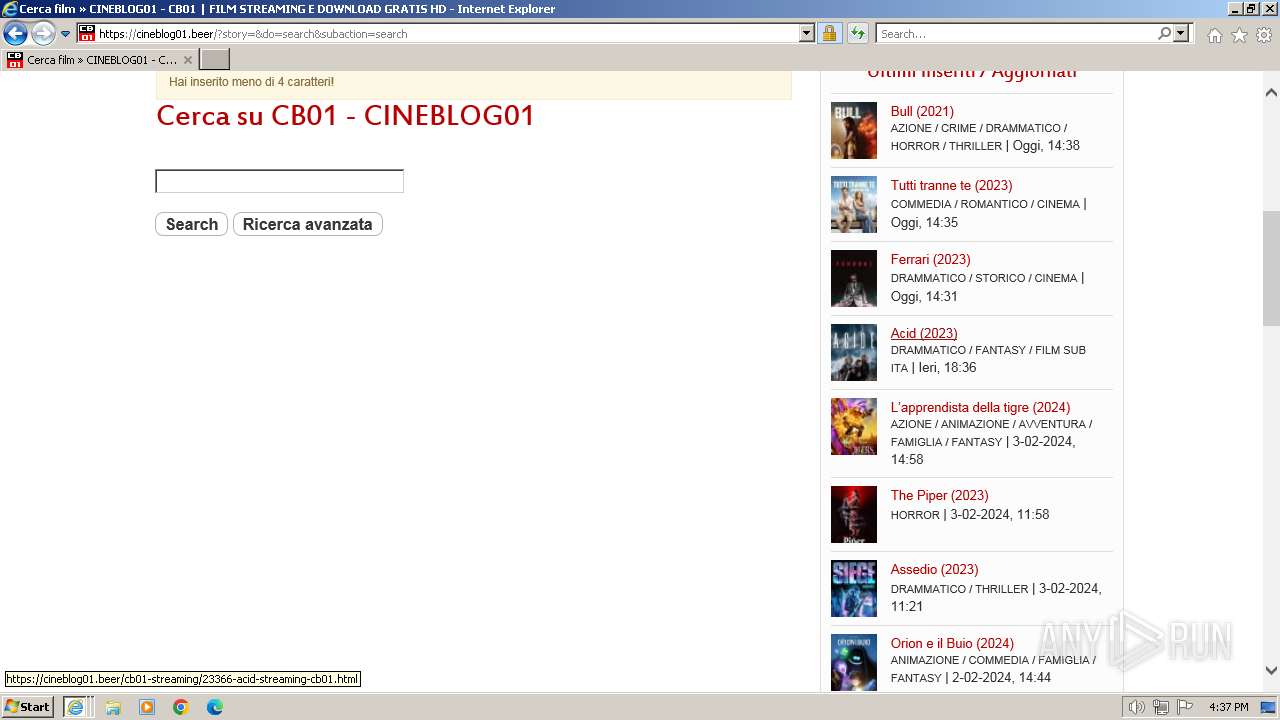The height and width of the screenshot is (720, 1280).
Task: Click The Piper 'HORROR' genre text
Action: 915,515
